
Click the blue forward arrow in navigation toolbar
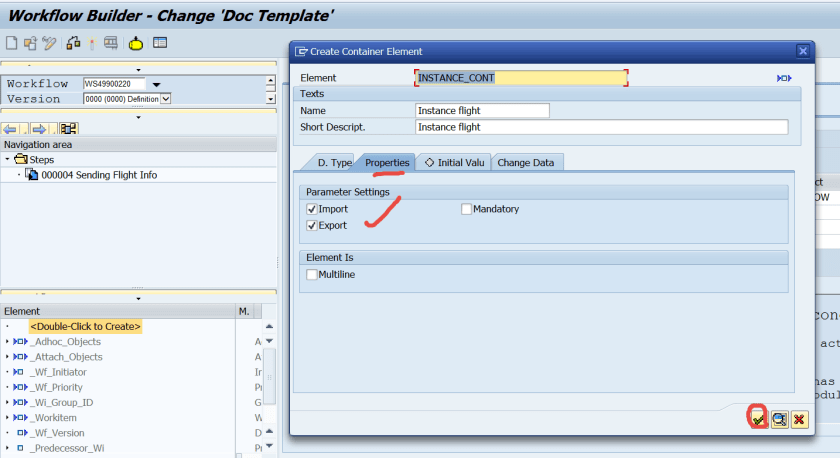[39, 129]
